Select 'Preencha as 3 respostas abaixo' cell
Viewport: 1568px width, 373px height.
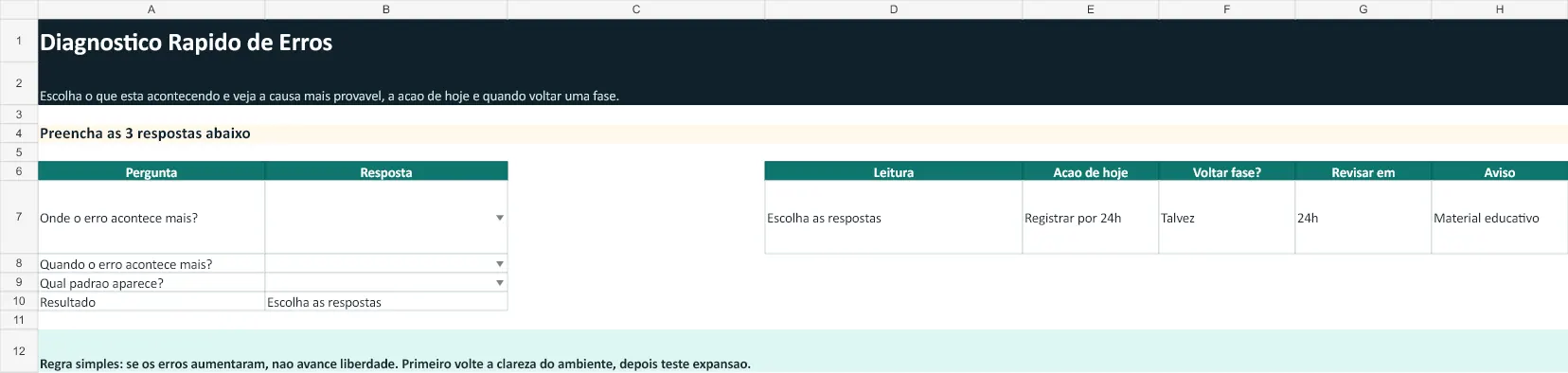tap(803, 133)
